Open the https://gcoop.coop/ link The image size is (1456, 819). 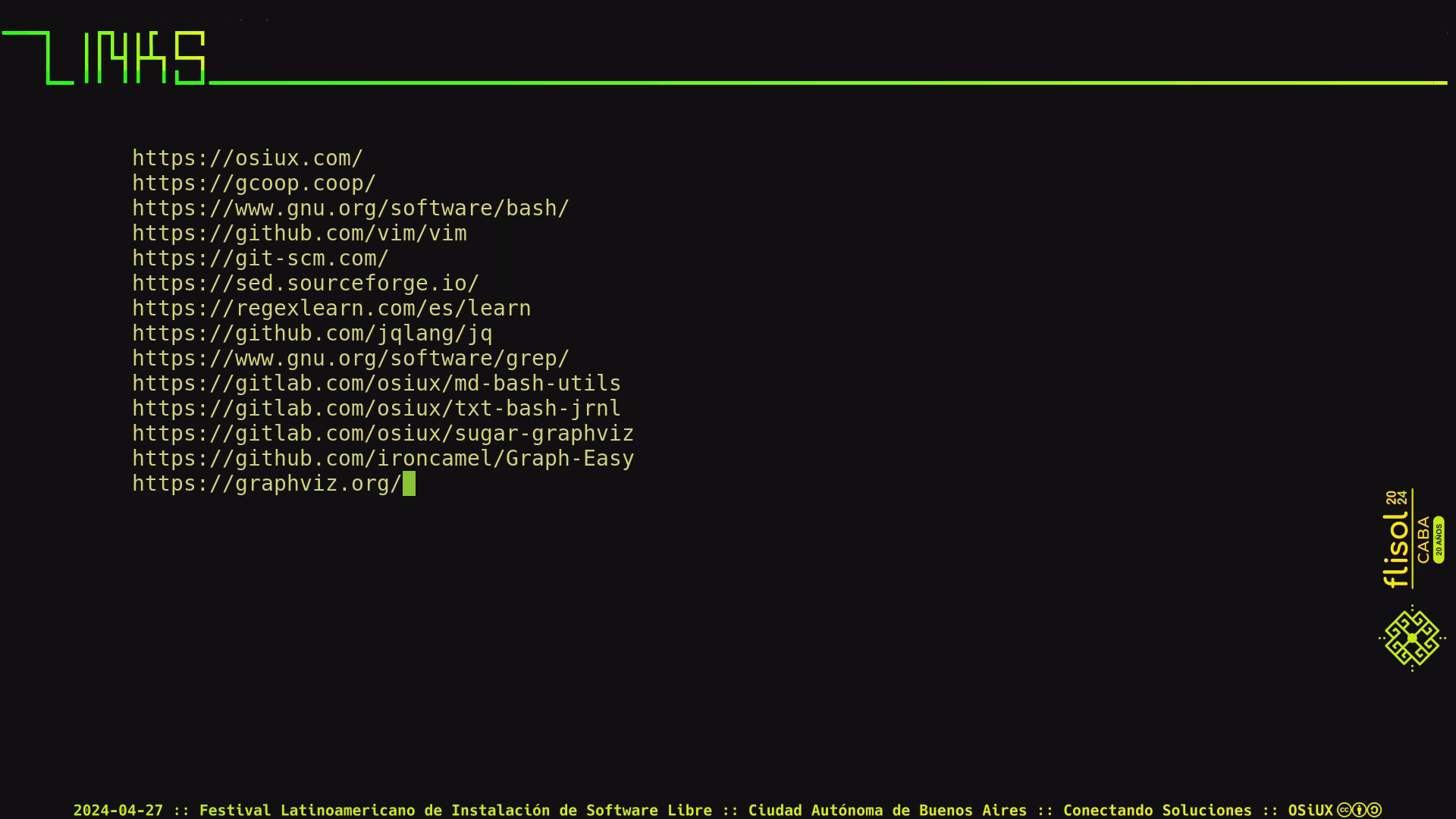(254, 184)
